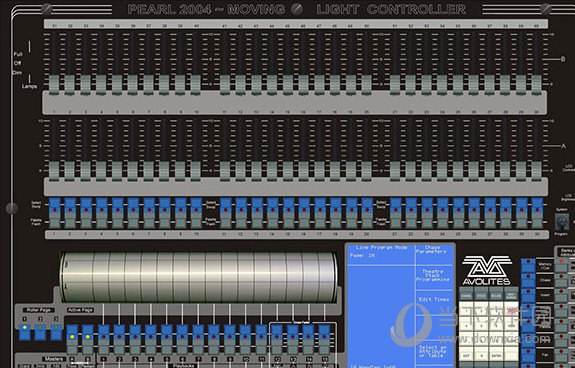Click blue button beside Fan label
This screenshot has width=575, height=368.
pos(528,355)
